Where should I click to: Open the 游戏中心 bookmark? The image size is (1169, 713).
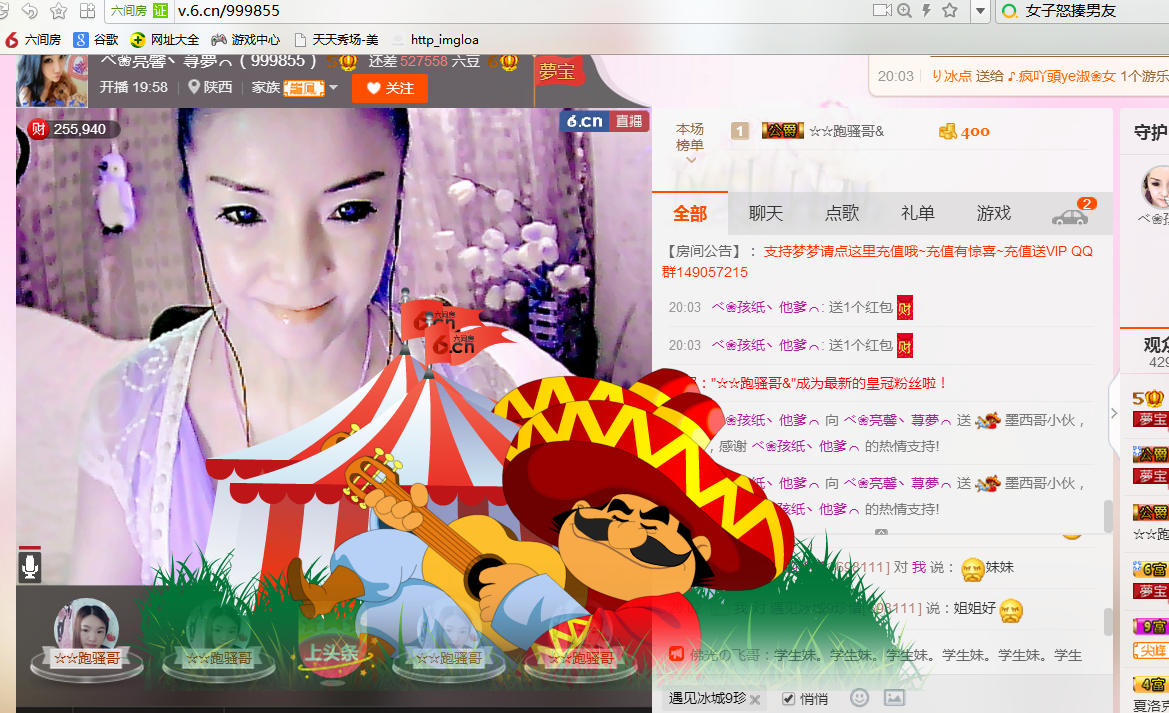[246, 40]
